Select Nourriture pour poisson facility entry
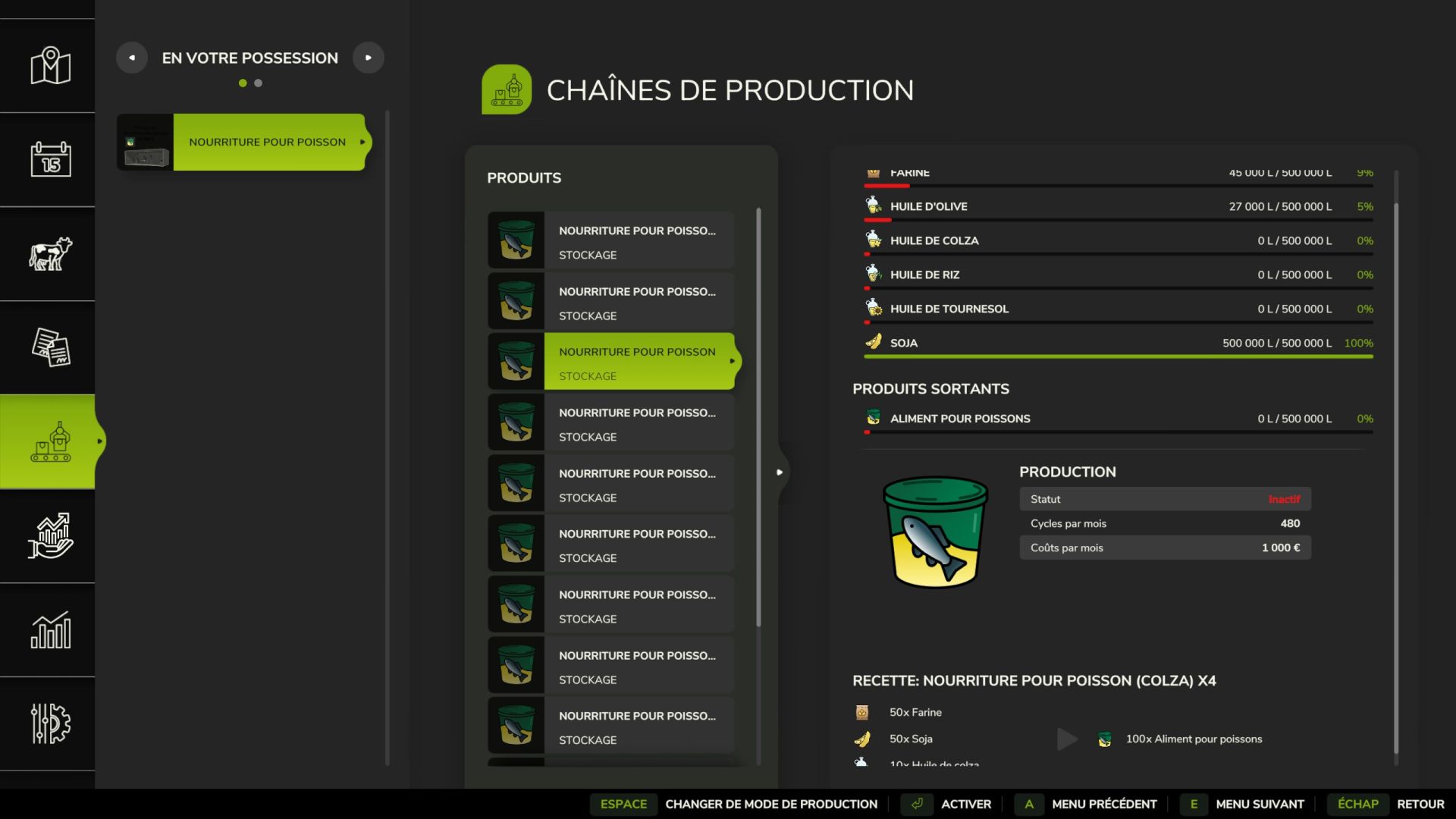 267,142
